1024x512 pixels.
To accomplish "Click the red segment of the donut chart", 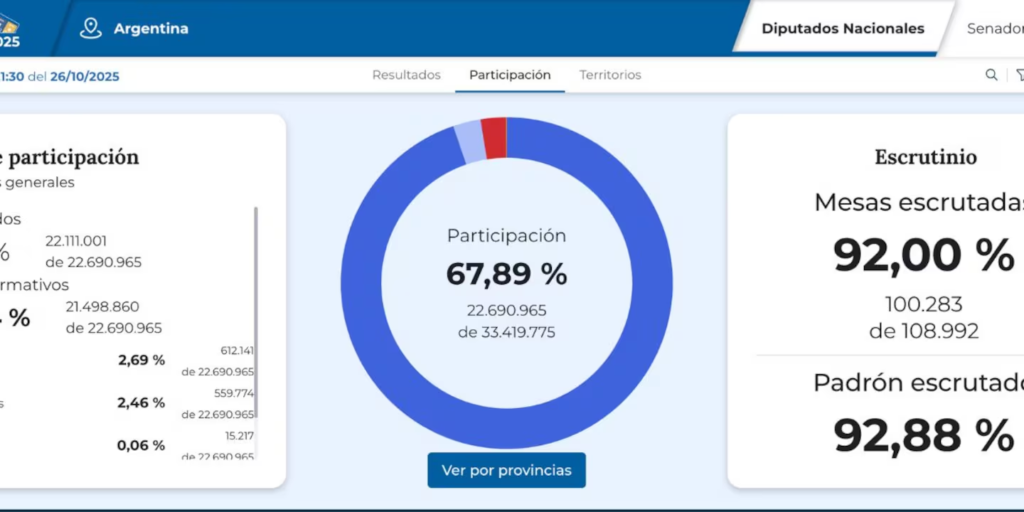I will tap(494, 137).
